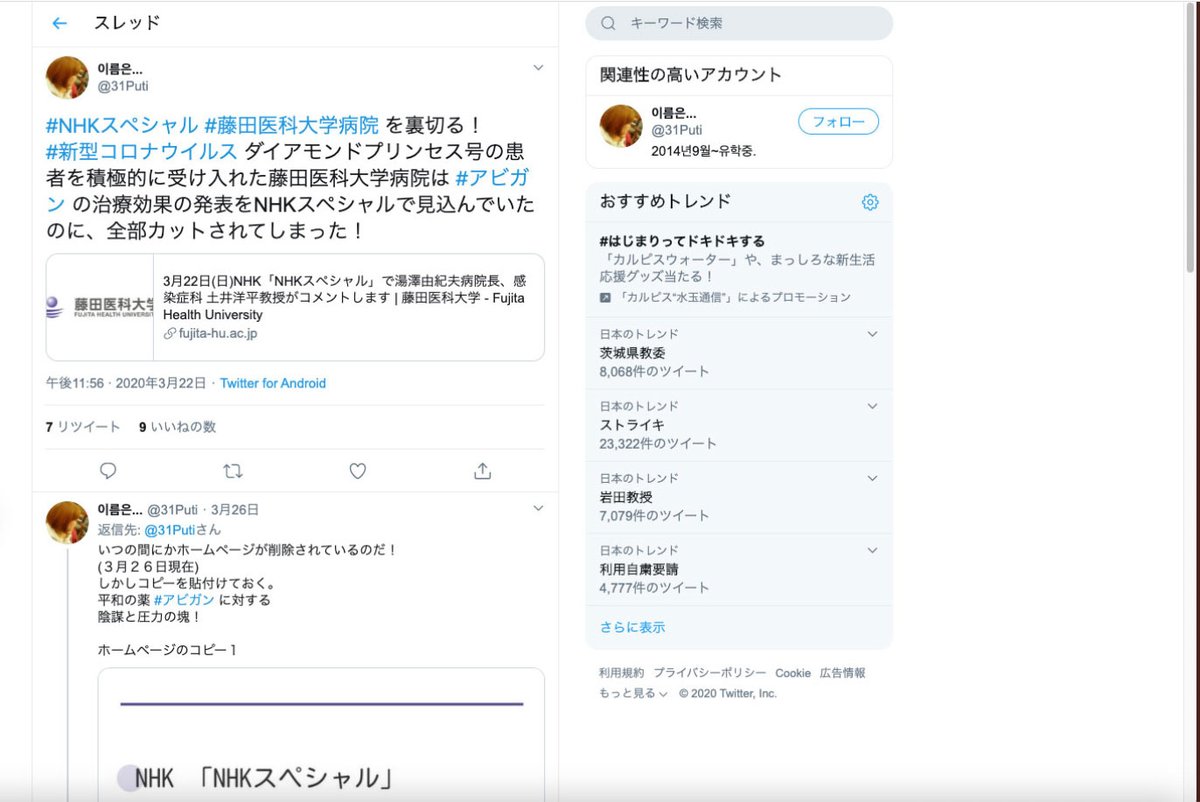Open the プライバシーポリシー footer link
This screenshot has height=802, width=1200.
710,673
